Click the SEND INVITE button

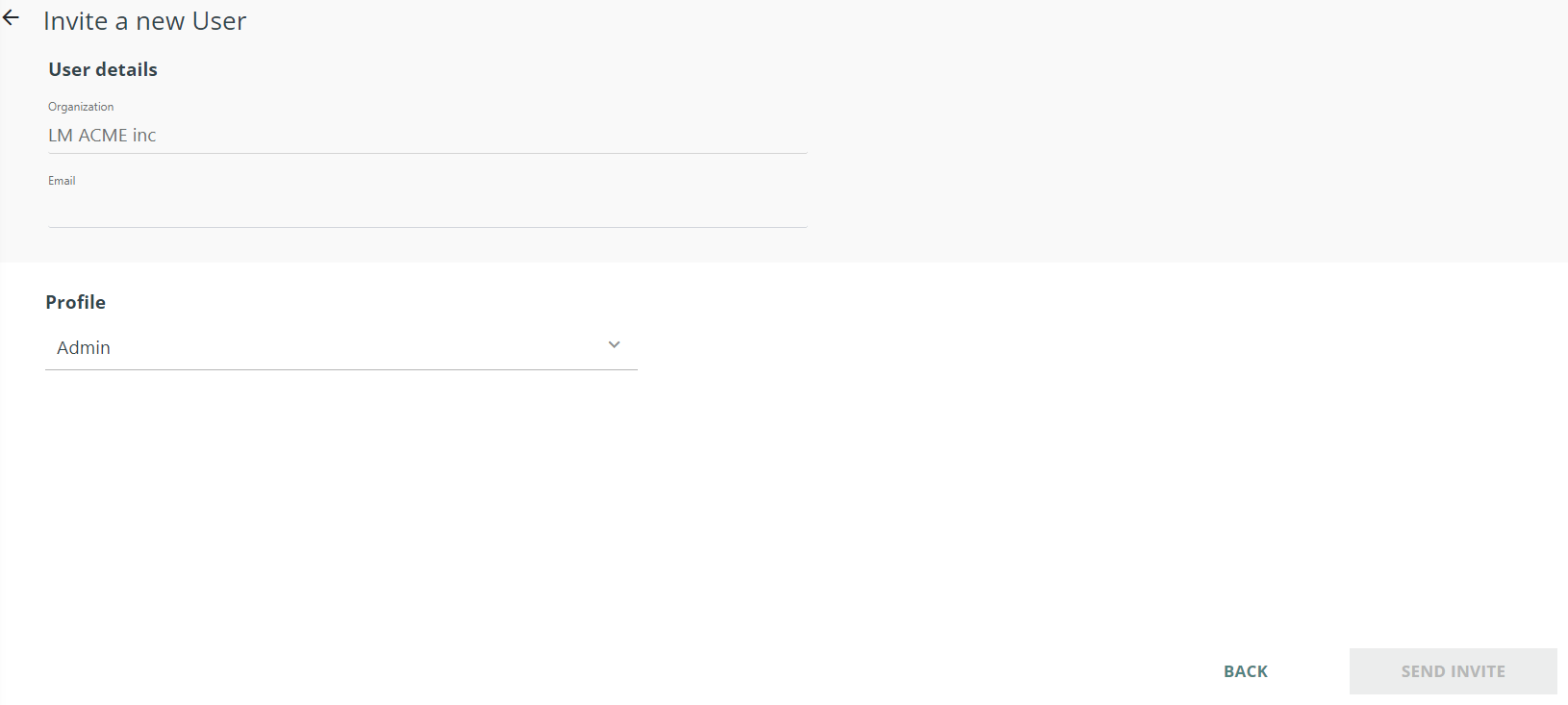tap(1453, 671)
